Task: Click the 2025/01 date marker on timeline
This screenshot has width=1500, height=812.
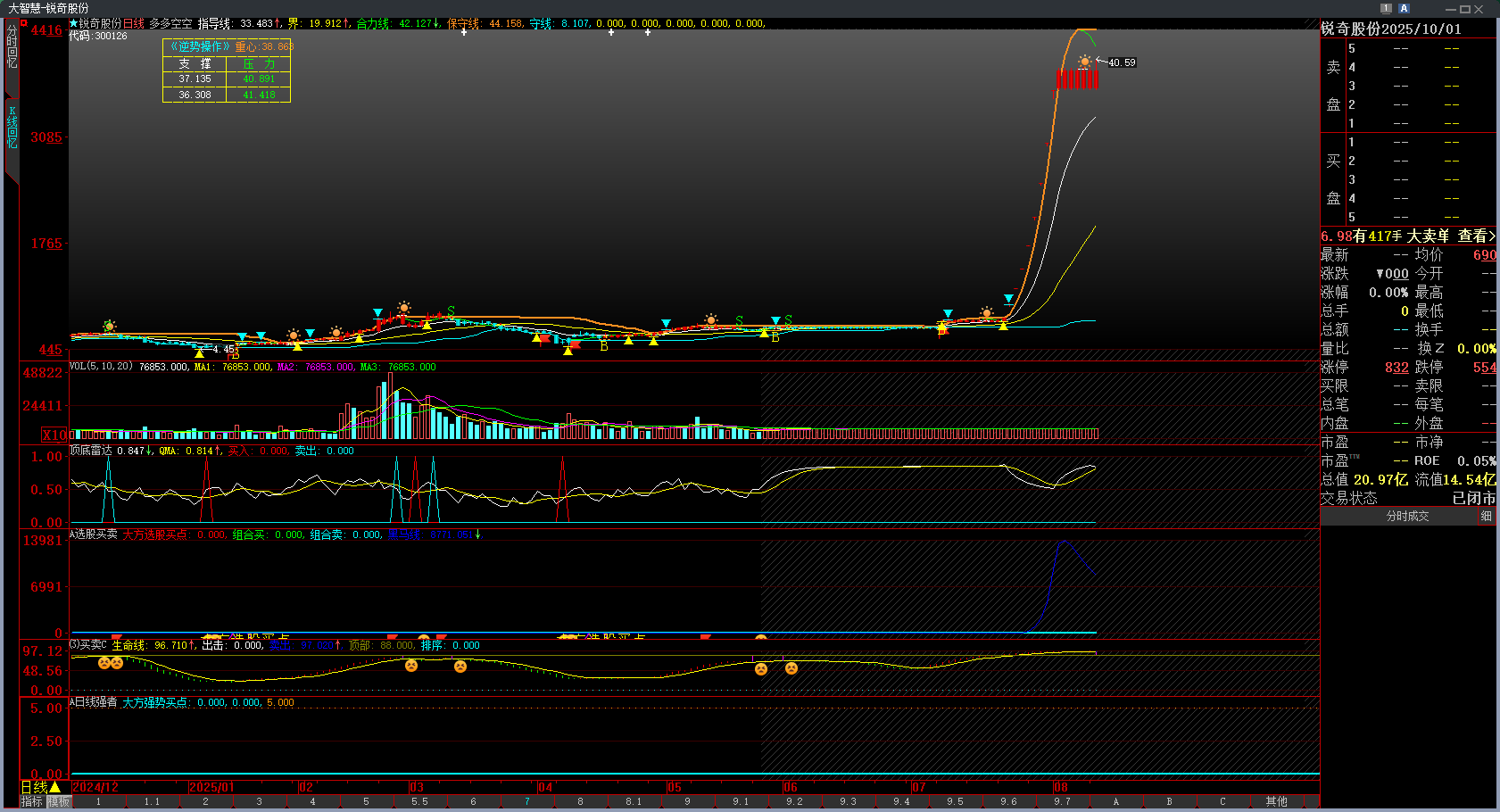Action: coord(211,787)
